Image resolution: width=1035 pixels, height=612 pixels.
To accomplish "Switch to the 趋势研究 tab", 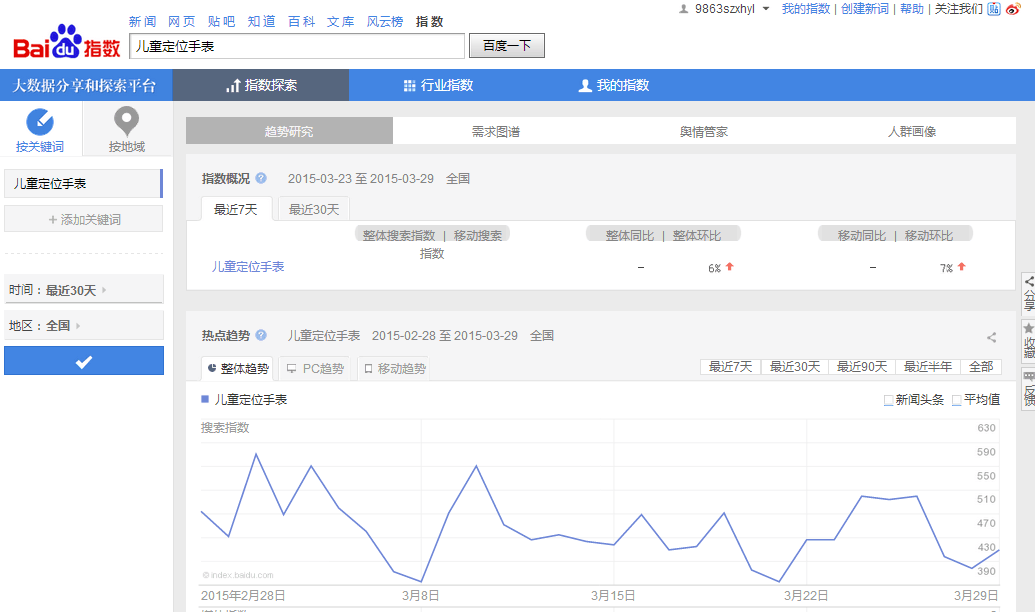I will coord(289,131).
